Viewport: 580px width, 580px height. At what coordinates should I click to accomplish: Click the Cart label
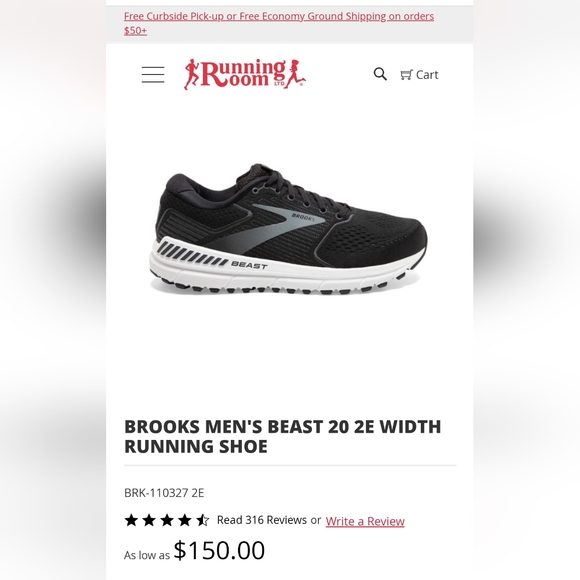(427, 75)
